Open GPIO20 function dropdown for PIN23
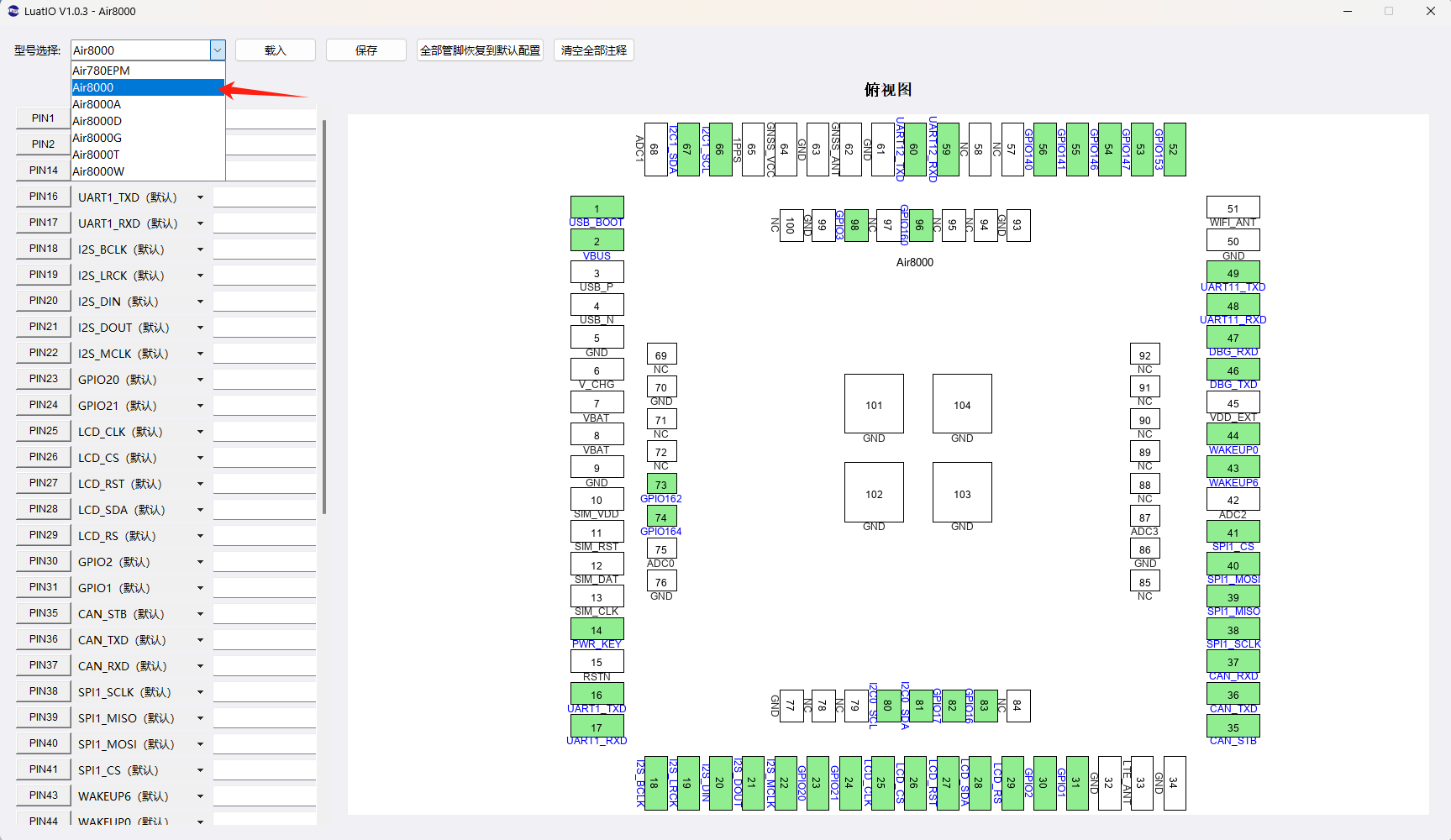 pos(200,380)
